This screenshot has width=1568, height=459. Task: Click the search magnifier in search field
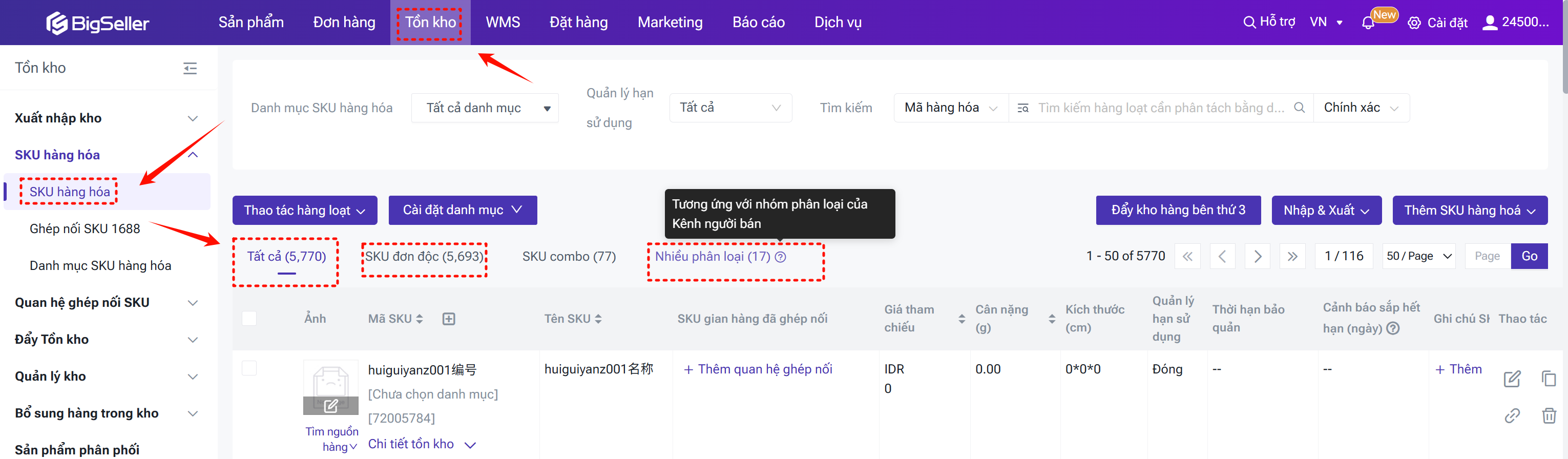(1299, 108)
